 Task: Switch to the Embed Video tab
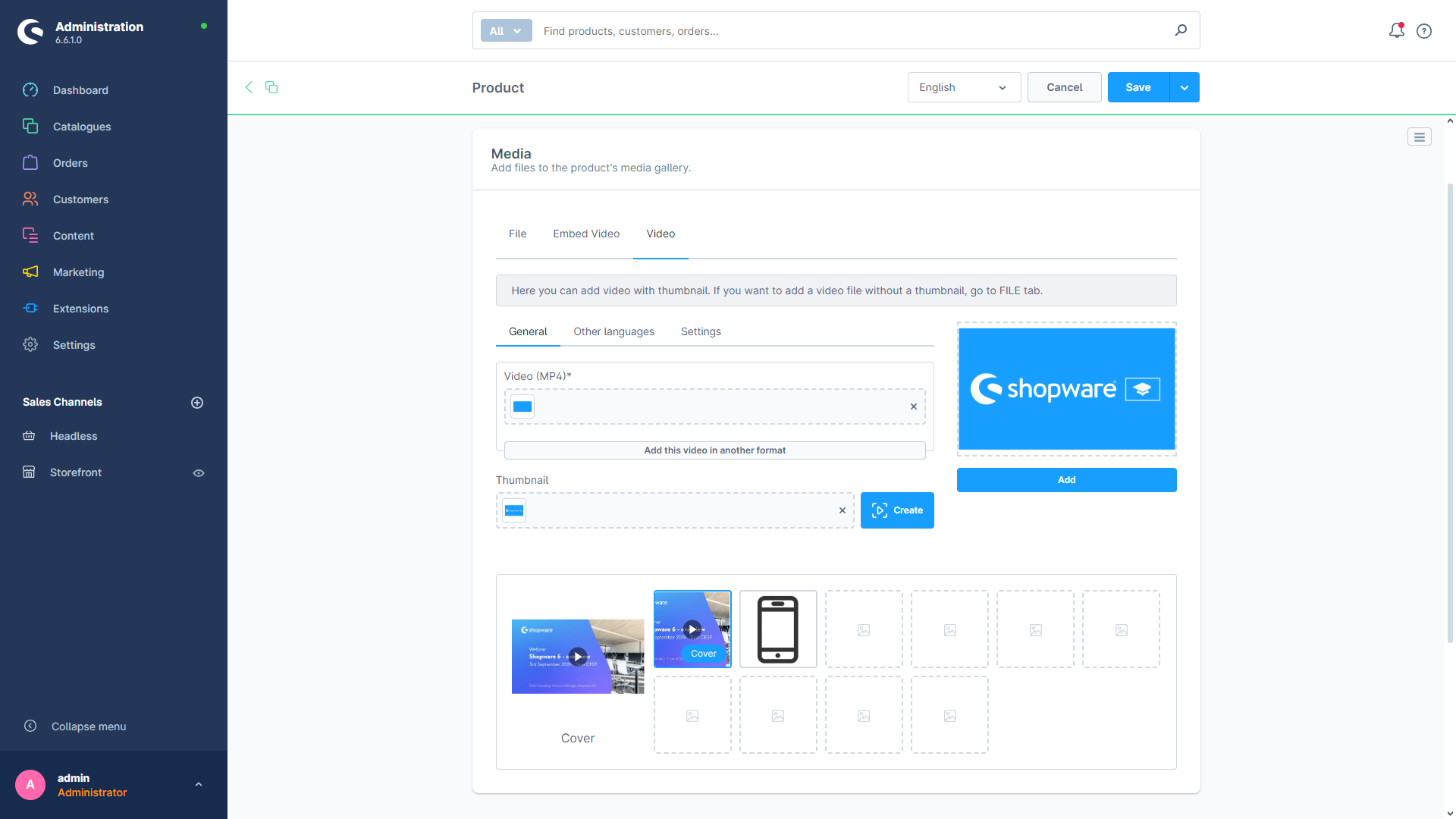click(586, 234)
